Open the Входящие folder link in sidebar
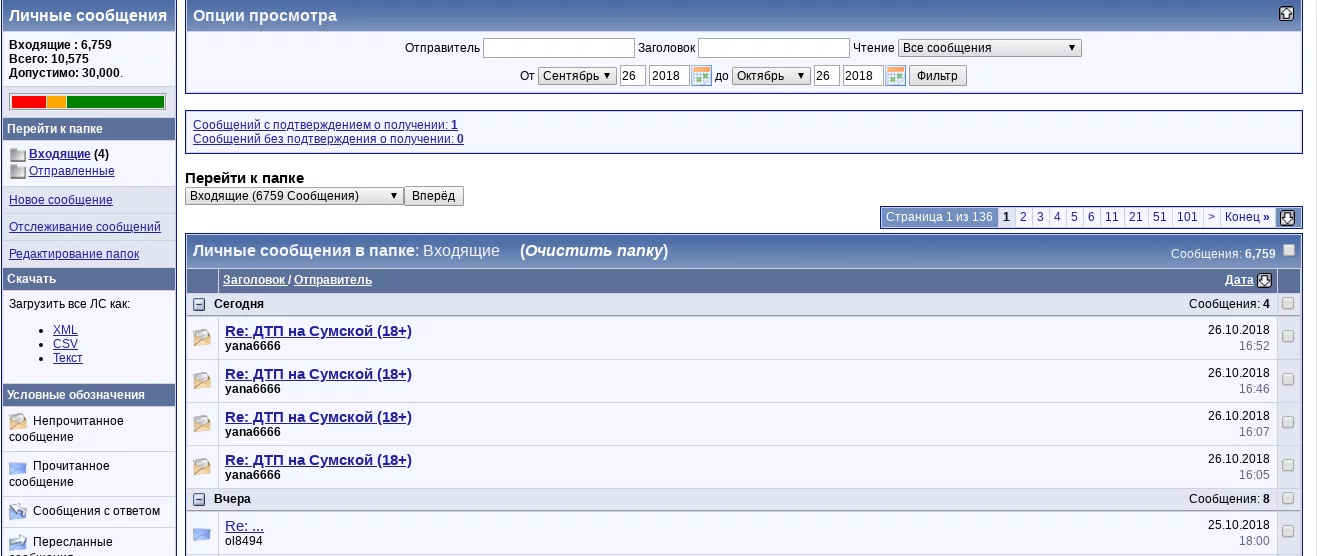Screen dimensions: 1317x556 point(60,154)
